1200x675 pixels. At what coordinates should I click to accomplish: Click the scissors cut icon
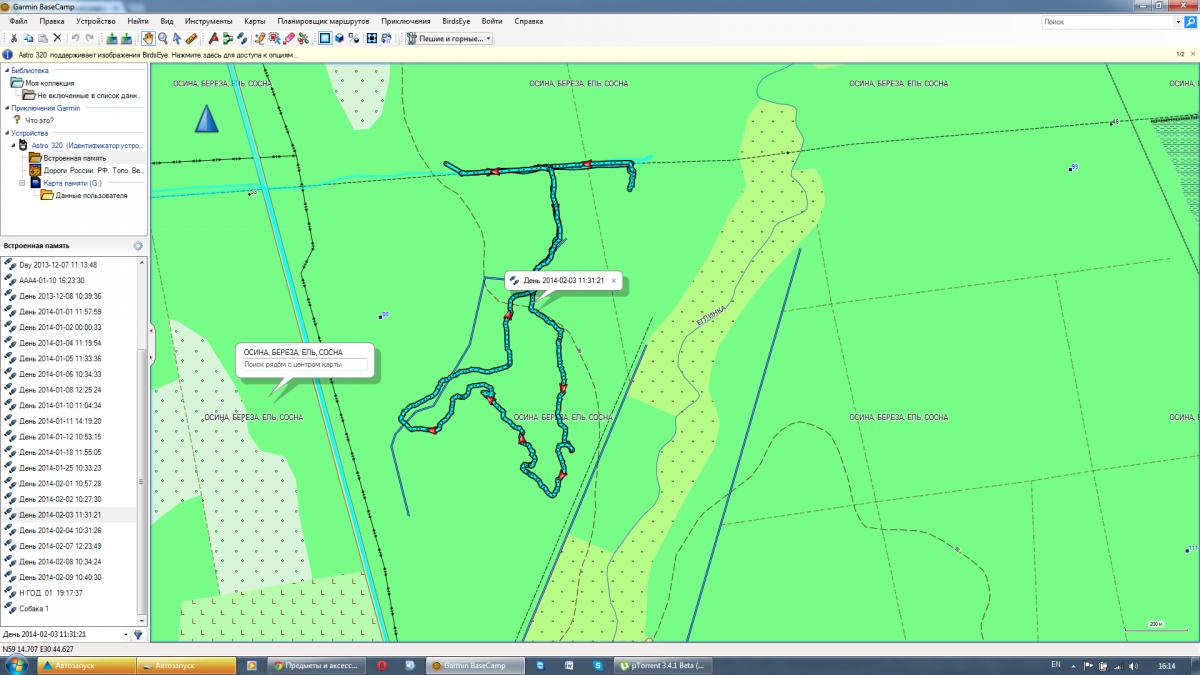point(14,38)
